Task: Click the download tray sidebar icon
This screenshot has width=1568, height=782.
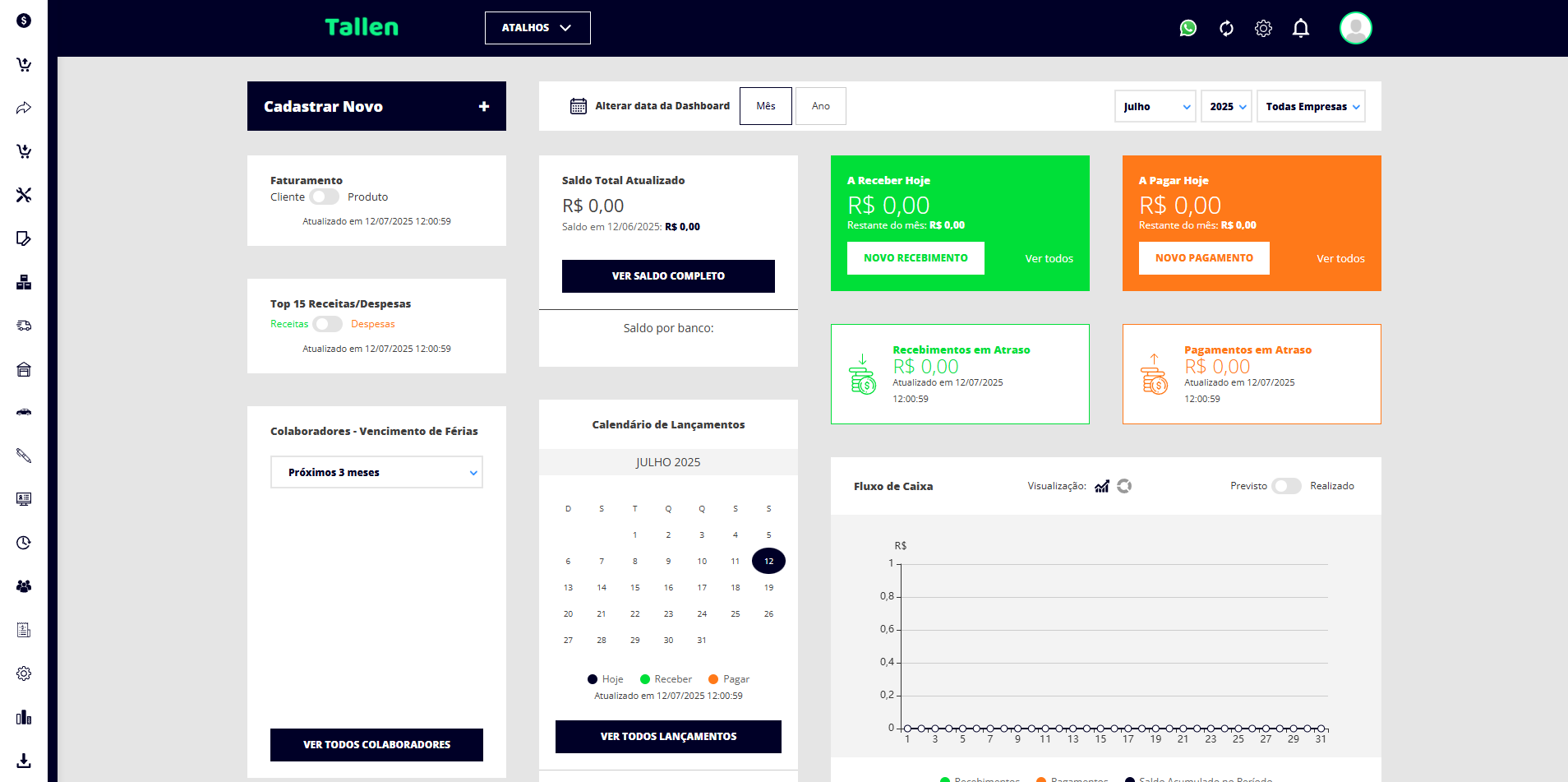Action: [24, 761]
